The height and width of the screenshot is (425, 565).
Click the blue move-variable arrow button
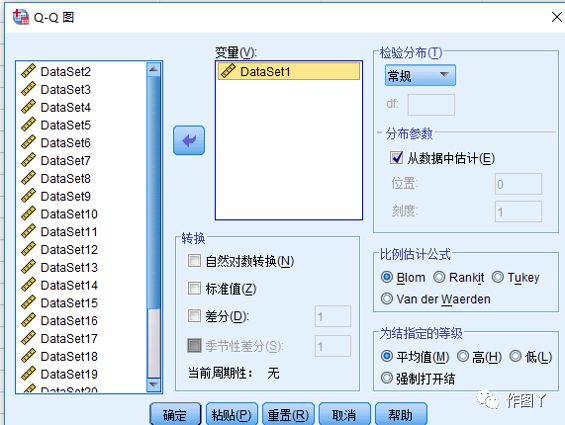point(189,140)
